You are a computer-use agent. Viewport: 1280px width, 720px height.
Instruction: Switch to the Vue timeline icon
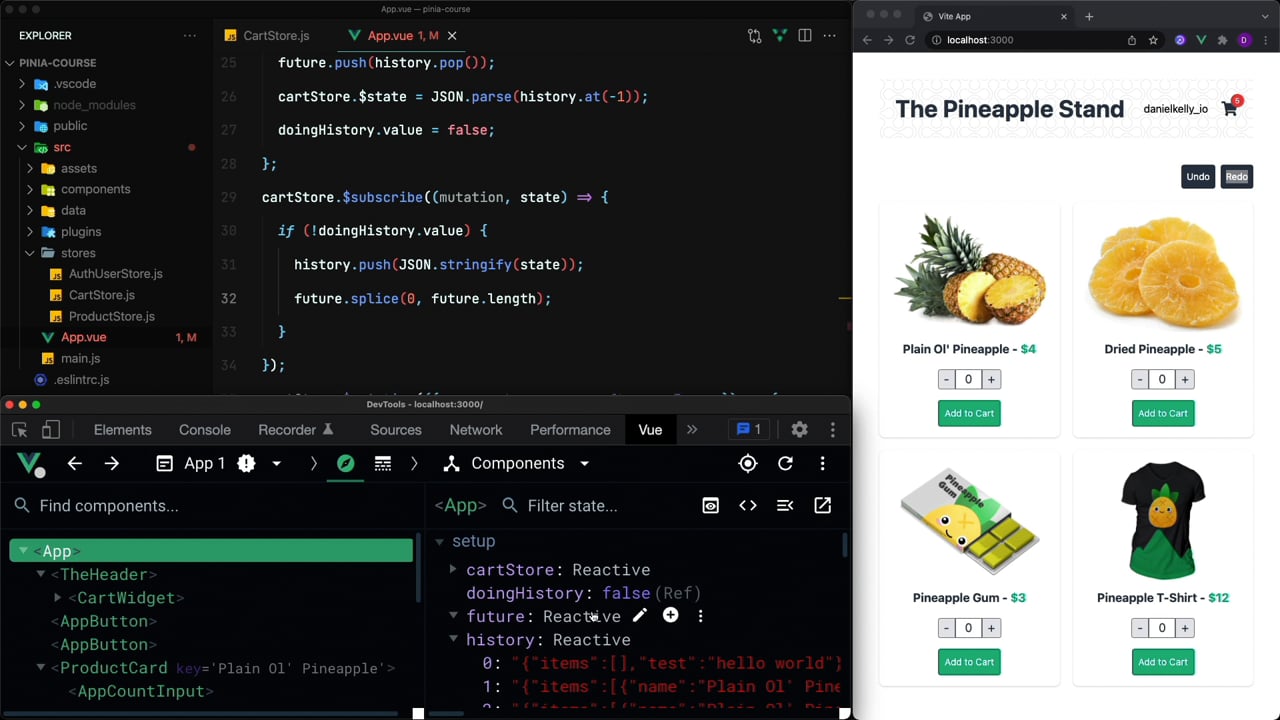pyautogui.click(x=382, y=464)
